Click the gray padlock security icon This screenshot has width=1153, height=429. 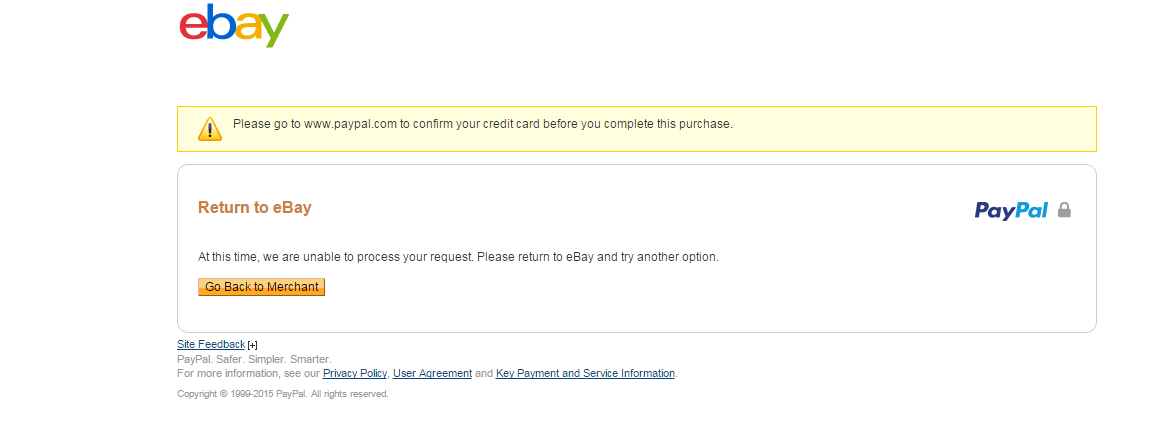tap(1064, 210)
